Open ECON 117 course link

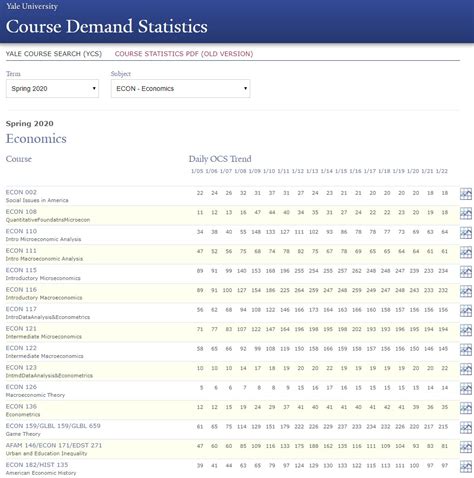tap(21, 309)
